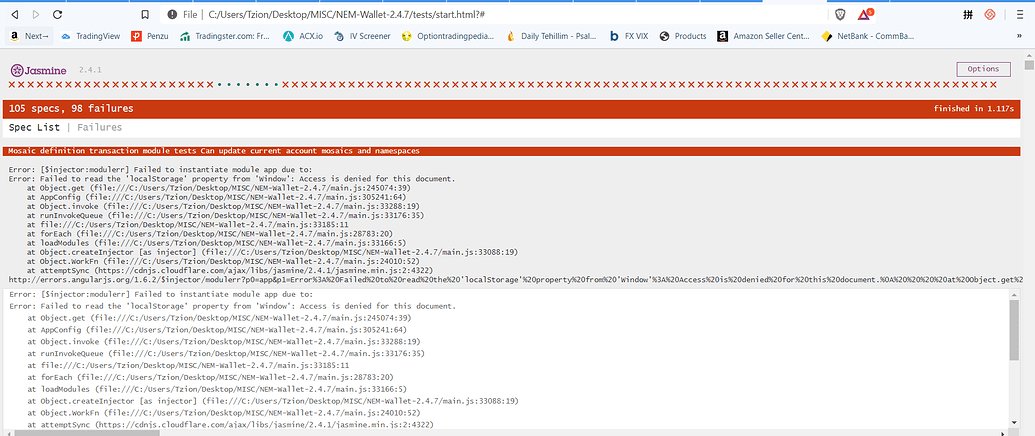
Task: Open the Penzu bookmark
Action: tap(151, 36)
